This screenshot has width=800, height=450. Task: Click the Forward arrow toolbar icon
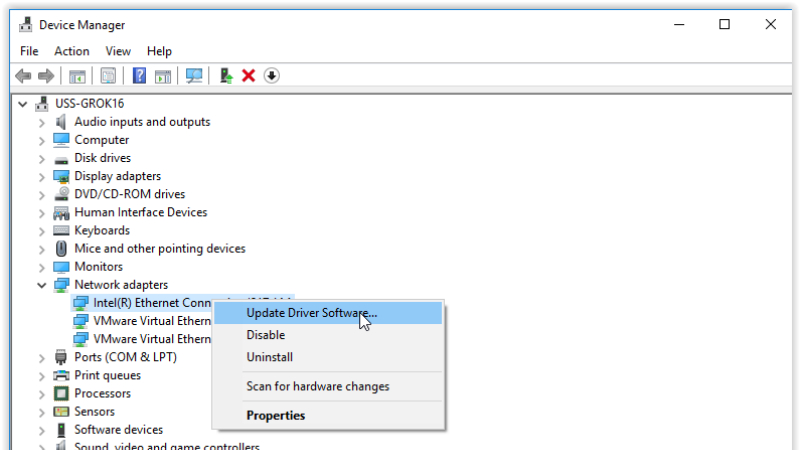46,76
